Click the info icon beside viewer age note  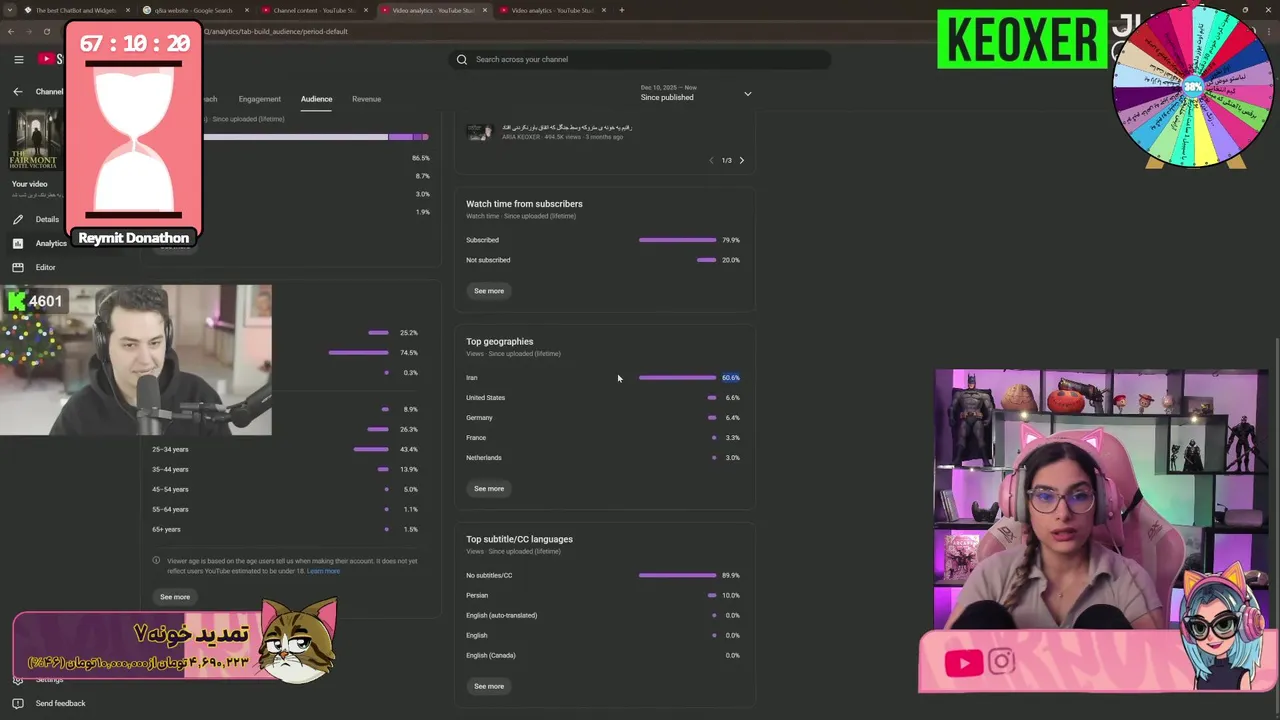point(156,561)
